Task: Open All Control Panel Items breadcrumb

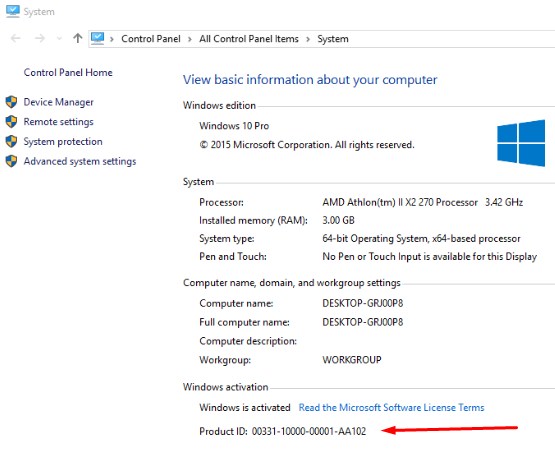Action: [x=249, y=39]
